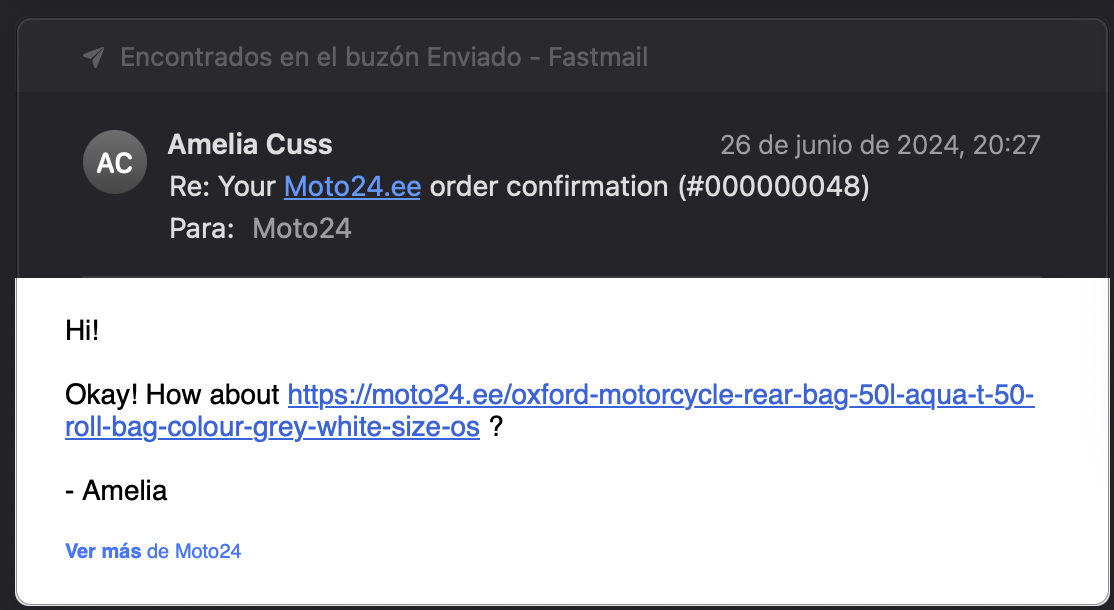1114x610 pixels.
Task: Click the Ver más link
Action: coord(103,551)
